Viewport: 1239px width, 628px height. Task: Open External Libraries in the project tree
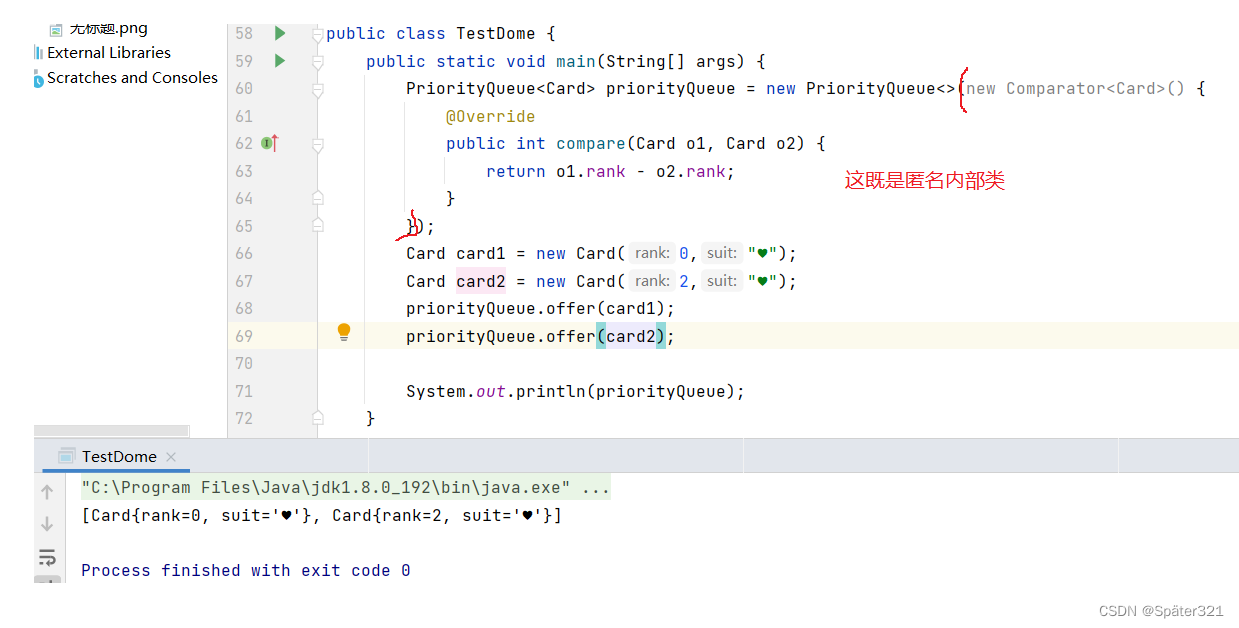coord(109,53)
